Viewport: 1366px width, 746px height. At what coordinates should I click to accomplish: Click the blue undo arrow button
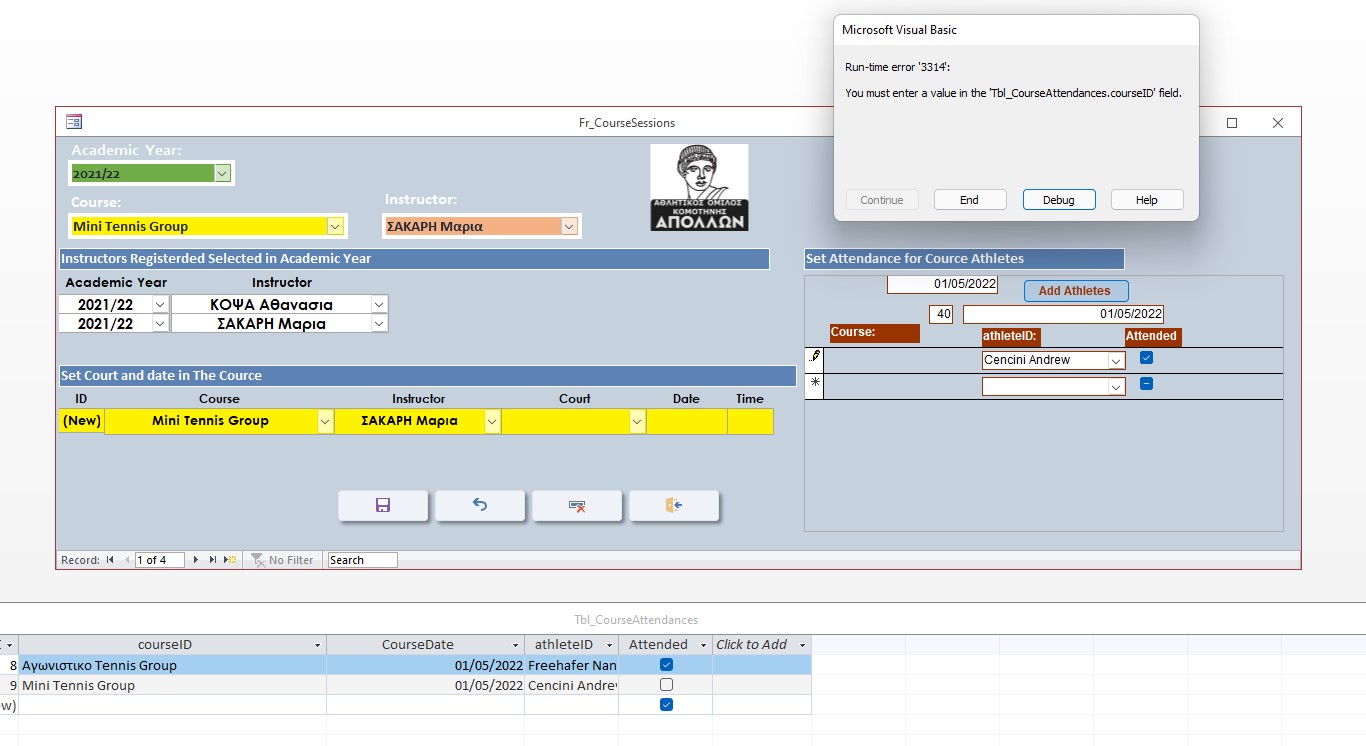click(x=480, y=506)
